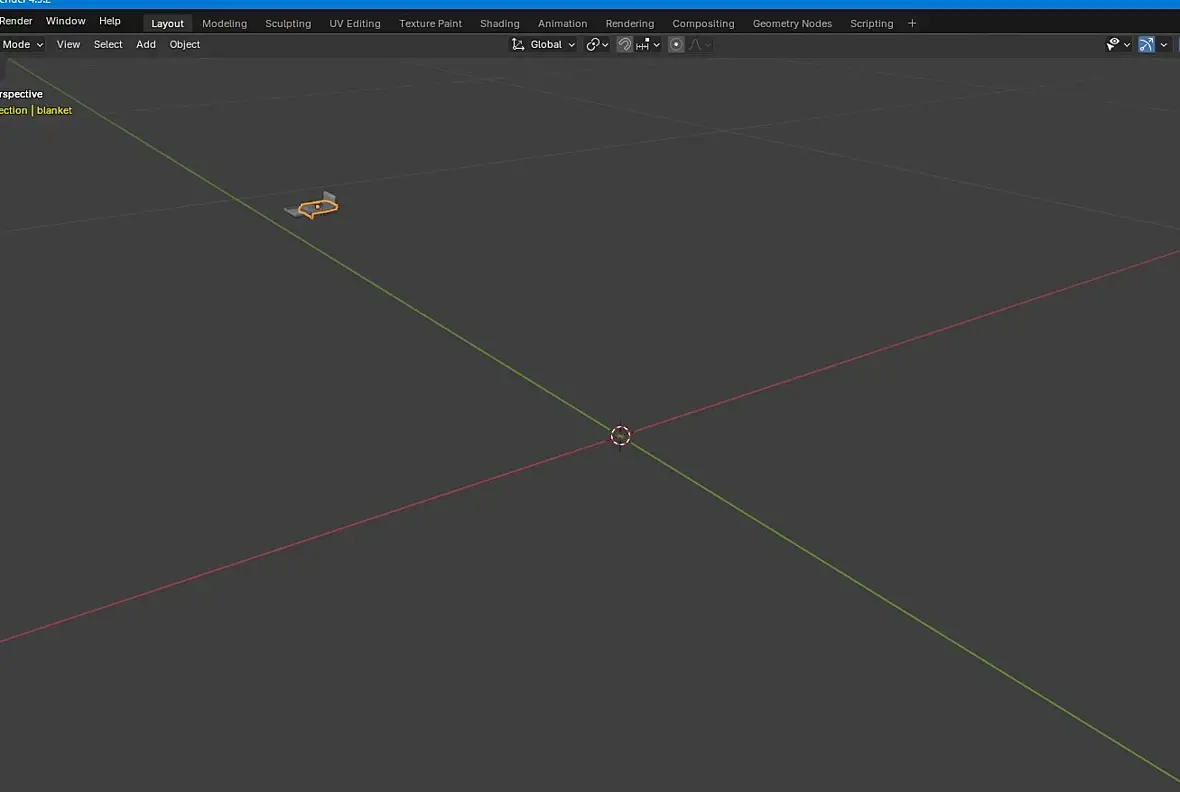Open the Global transform orientation dropdown
The width and height of the screenshot is (1180, 792).
tap(552, 44)
